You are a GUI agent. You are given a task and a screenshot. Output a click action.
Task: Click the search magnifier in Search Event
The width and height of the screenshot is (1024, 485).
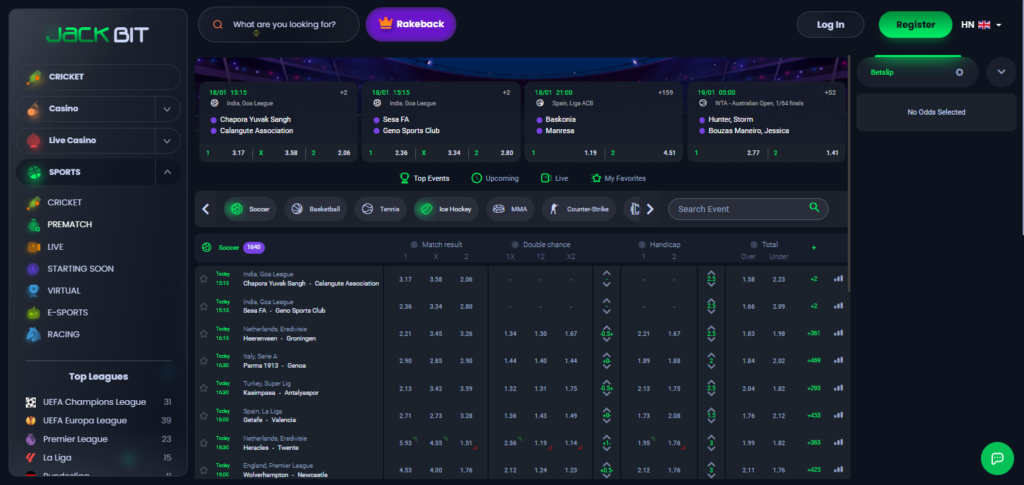[x=815, y=208]
